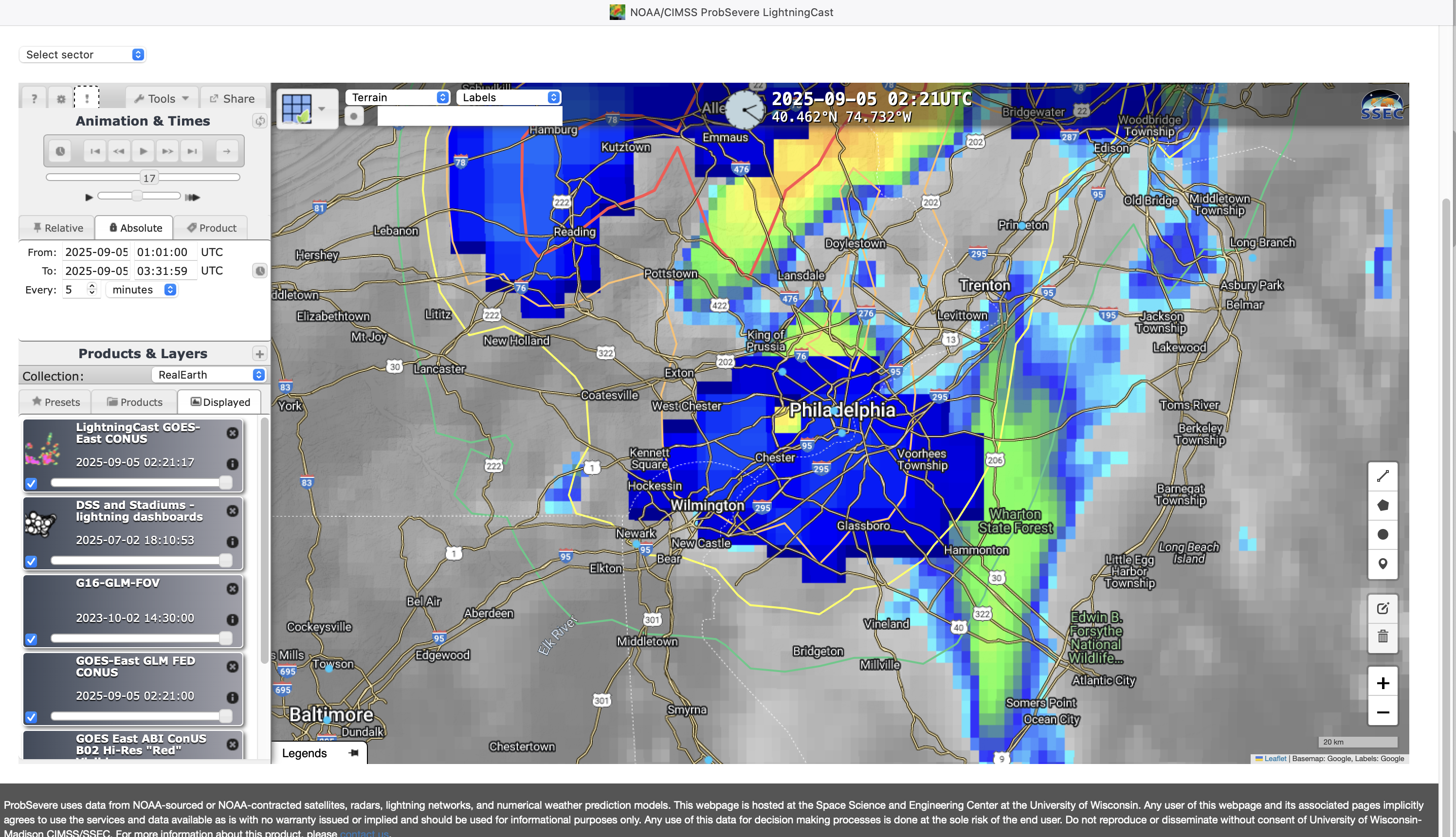Open the Select sector dropdown
This screenshot has height=837, width=1456.
83,55
